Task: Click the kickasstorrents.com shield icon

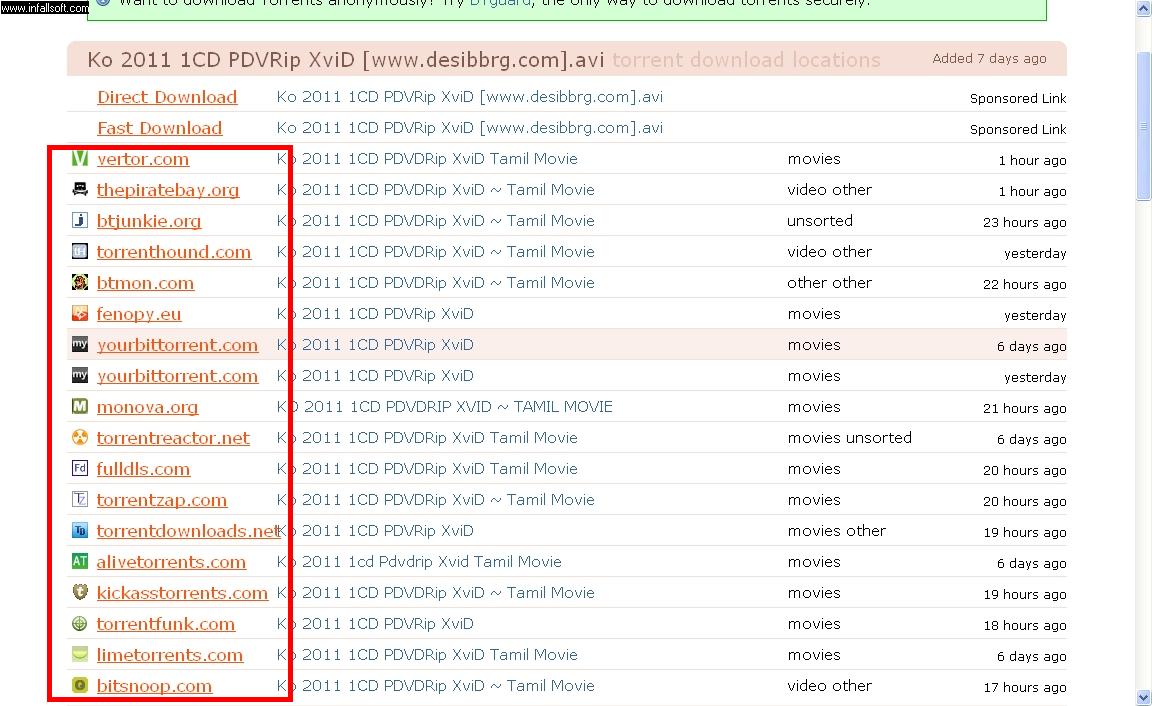Action: [79, 592]
